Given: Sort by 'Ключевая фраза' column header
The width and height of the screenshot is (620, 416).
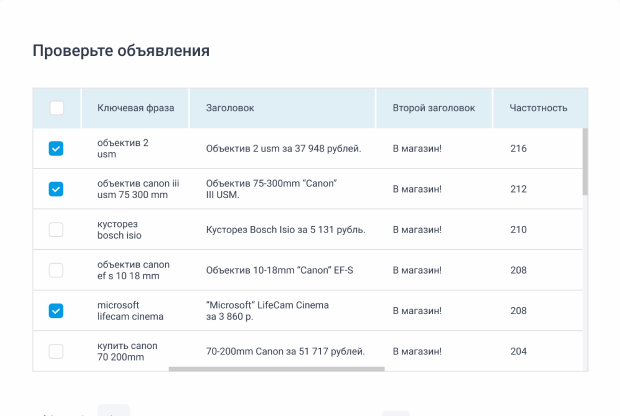Looking at the screenshot, I should pos(135,108).
